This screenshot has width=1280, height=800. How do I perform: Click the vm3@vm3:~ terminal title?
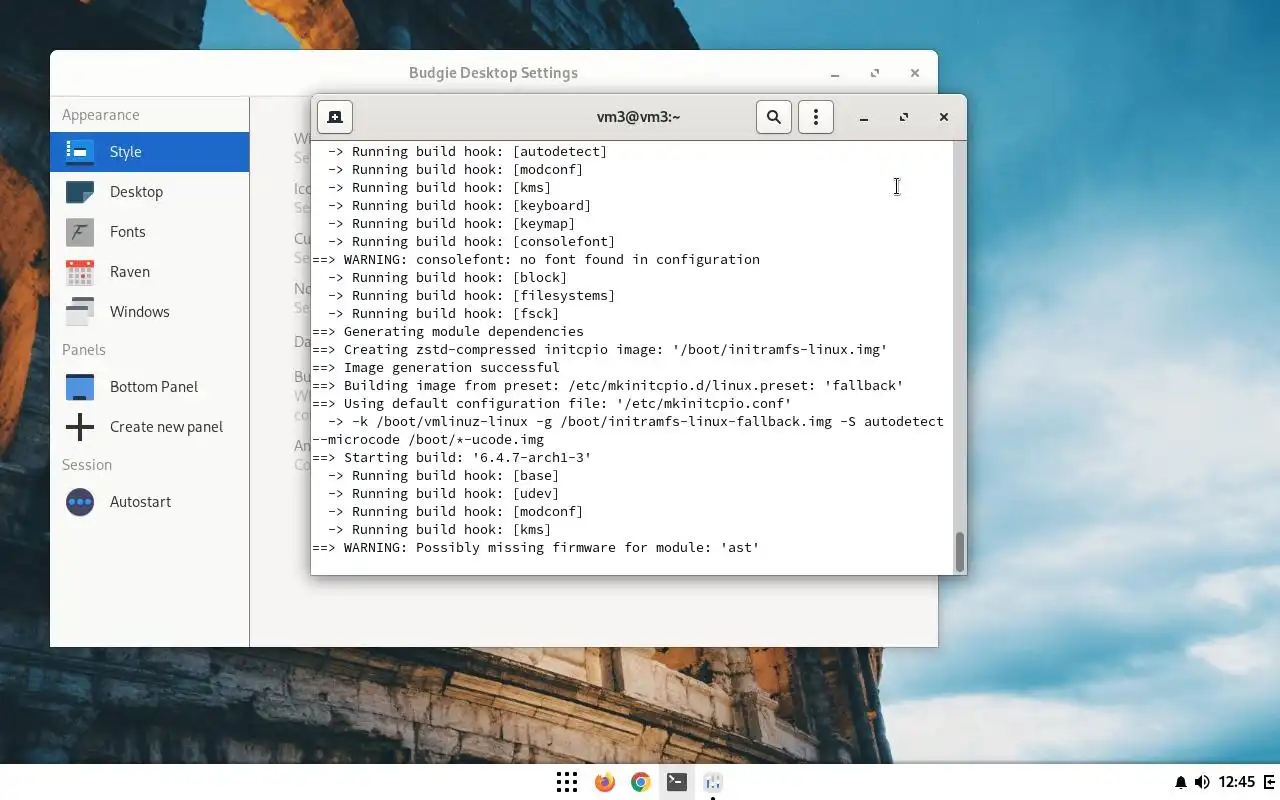[x=638, y=117]
